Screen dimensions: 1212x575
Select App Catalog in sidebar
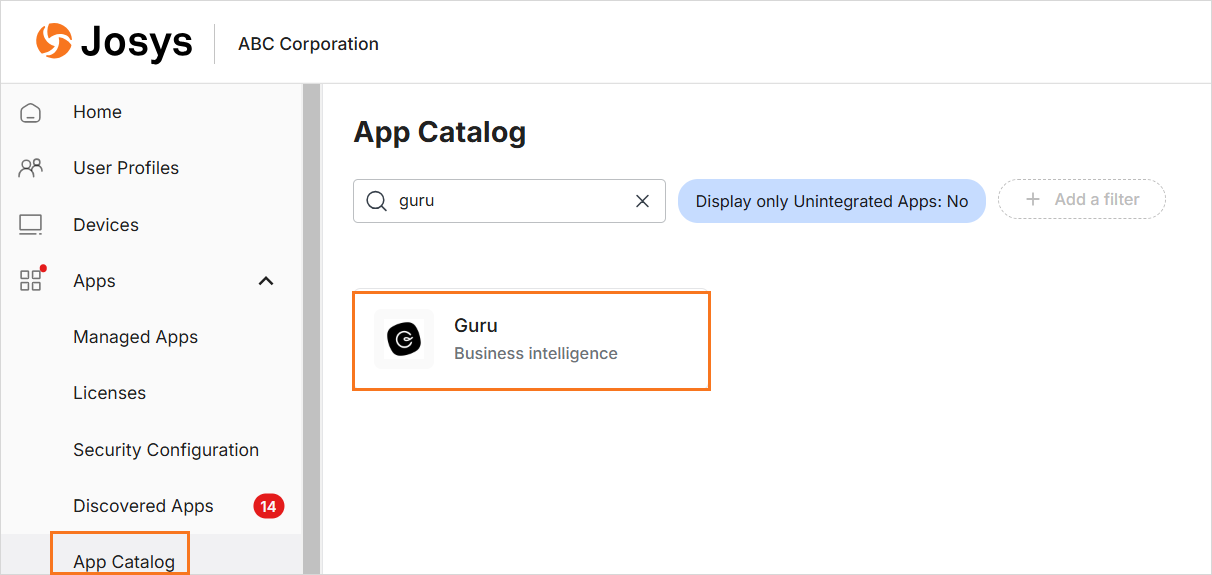point(124,562)
